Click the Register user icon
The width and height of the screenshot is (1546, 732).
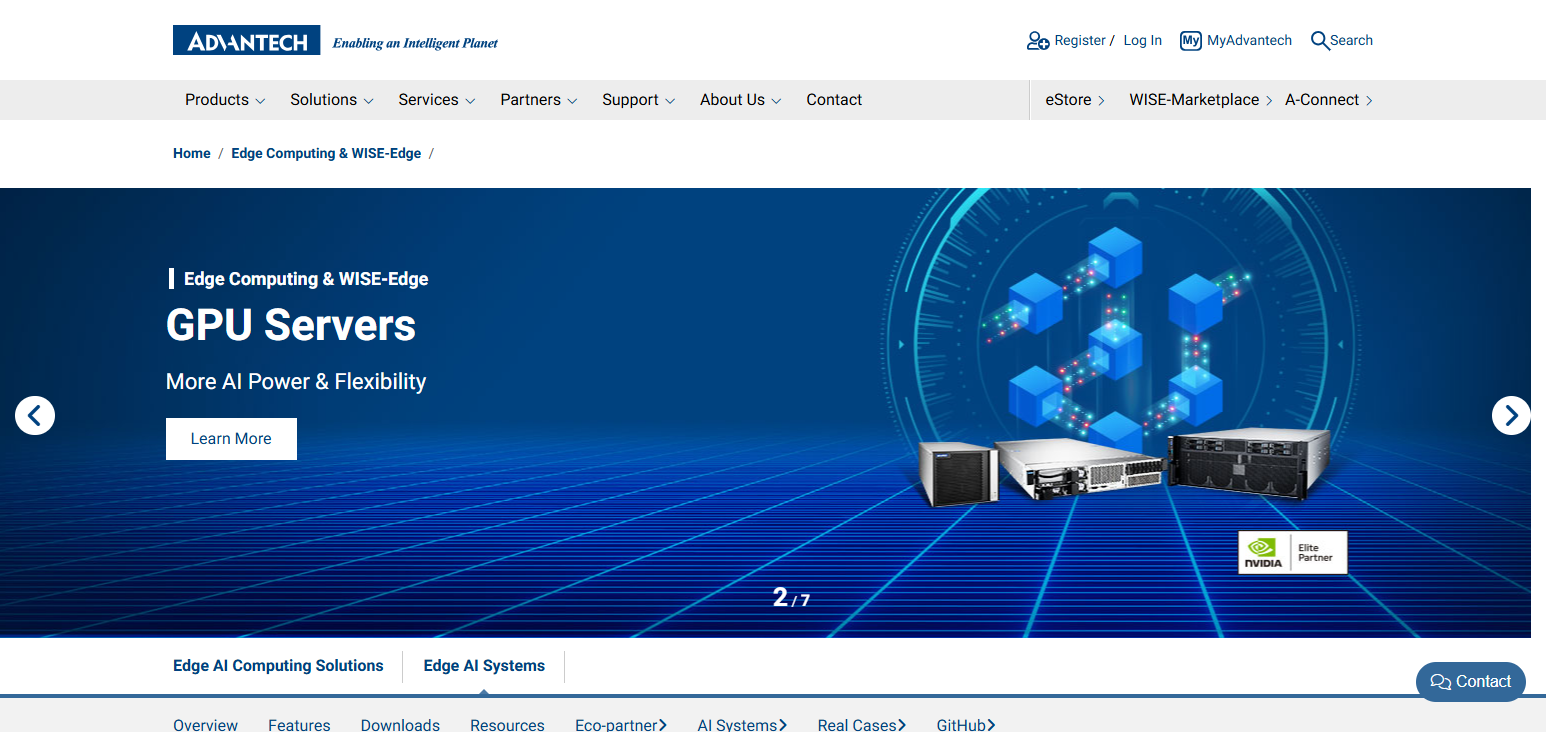pos(1038,41)
